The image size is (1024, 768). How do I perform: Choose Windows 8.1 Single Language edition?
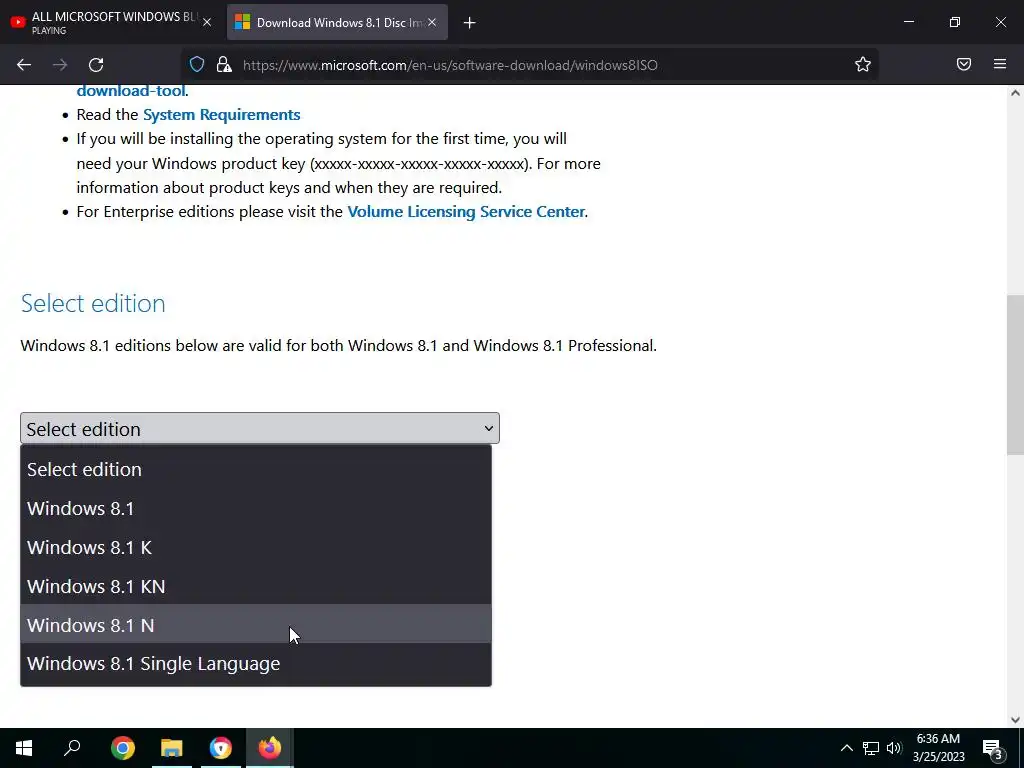click(256, 664)
